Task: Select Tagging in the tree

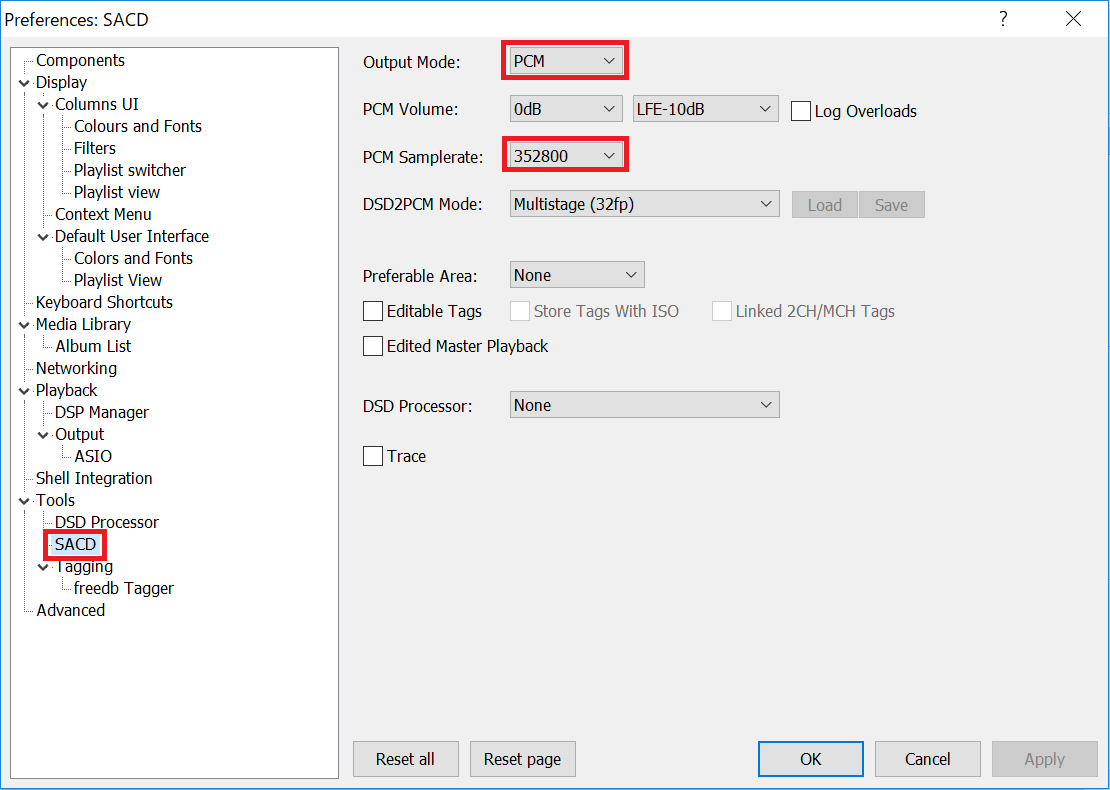Action: 84,566
